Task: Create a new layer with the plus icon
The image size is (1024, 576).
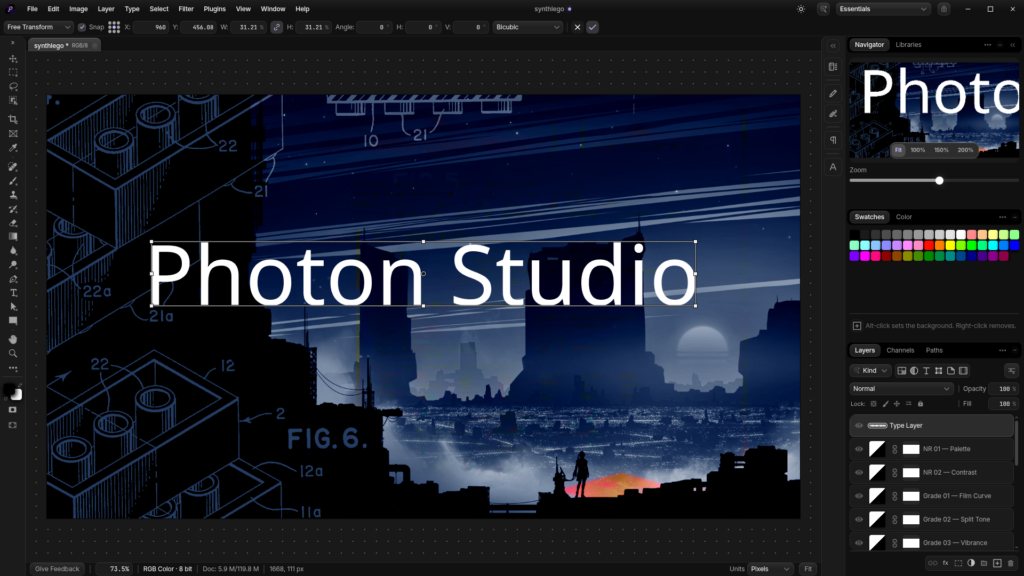Action: point(997,563)
